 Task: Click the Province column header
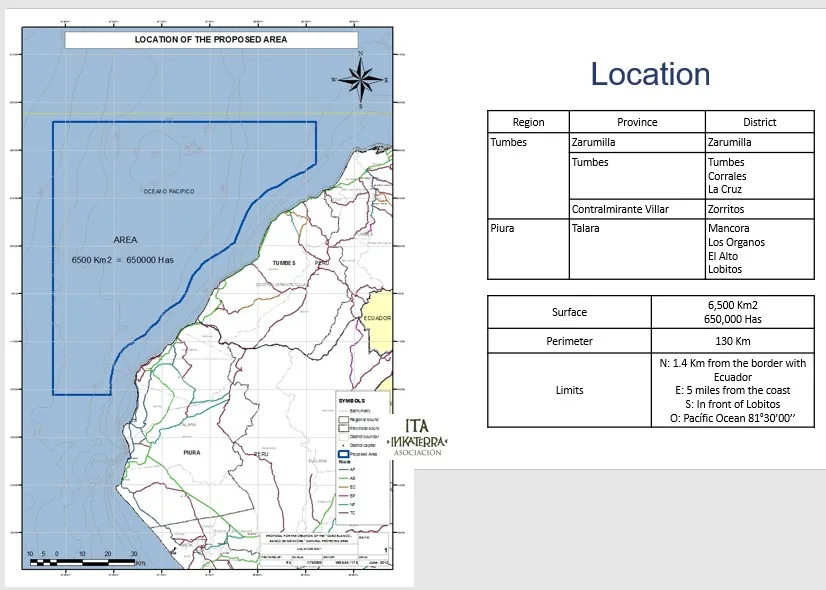tap(637, 122)
